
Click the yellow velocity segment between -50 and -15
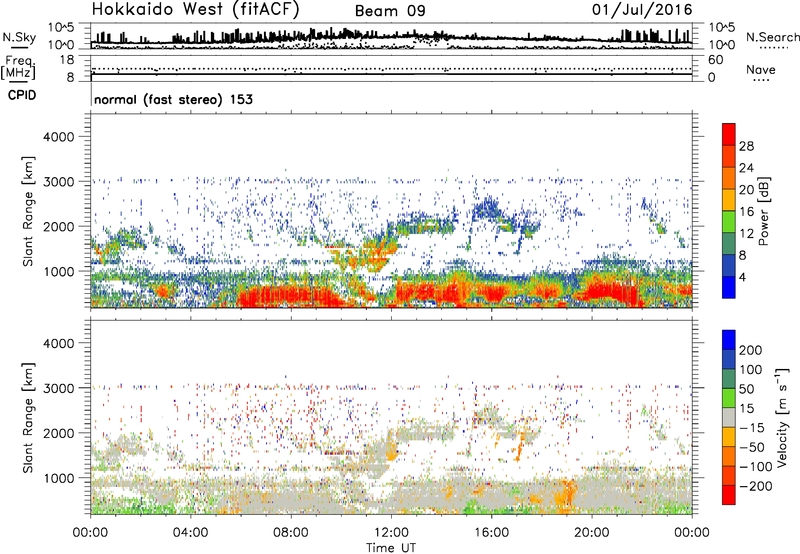729,437
